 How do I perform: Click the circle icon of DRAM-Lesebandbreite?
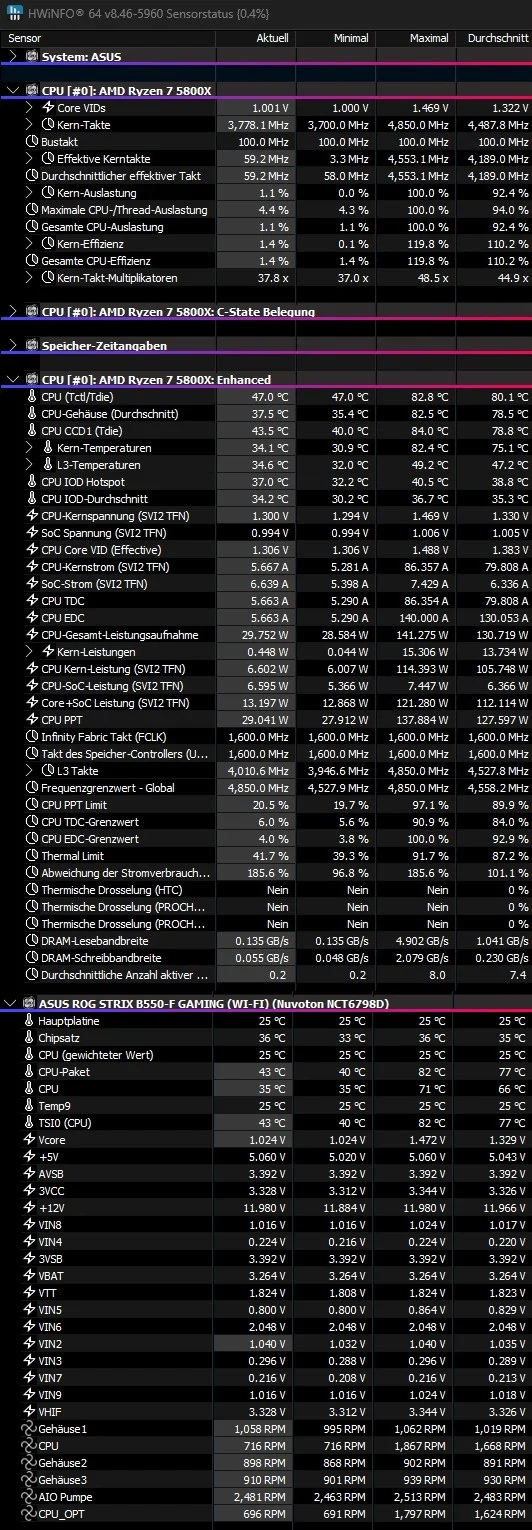pos(30,941)
